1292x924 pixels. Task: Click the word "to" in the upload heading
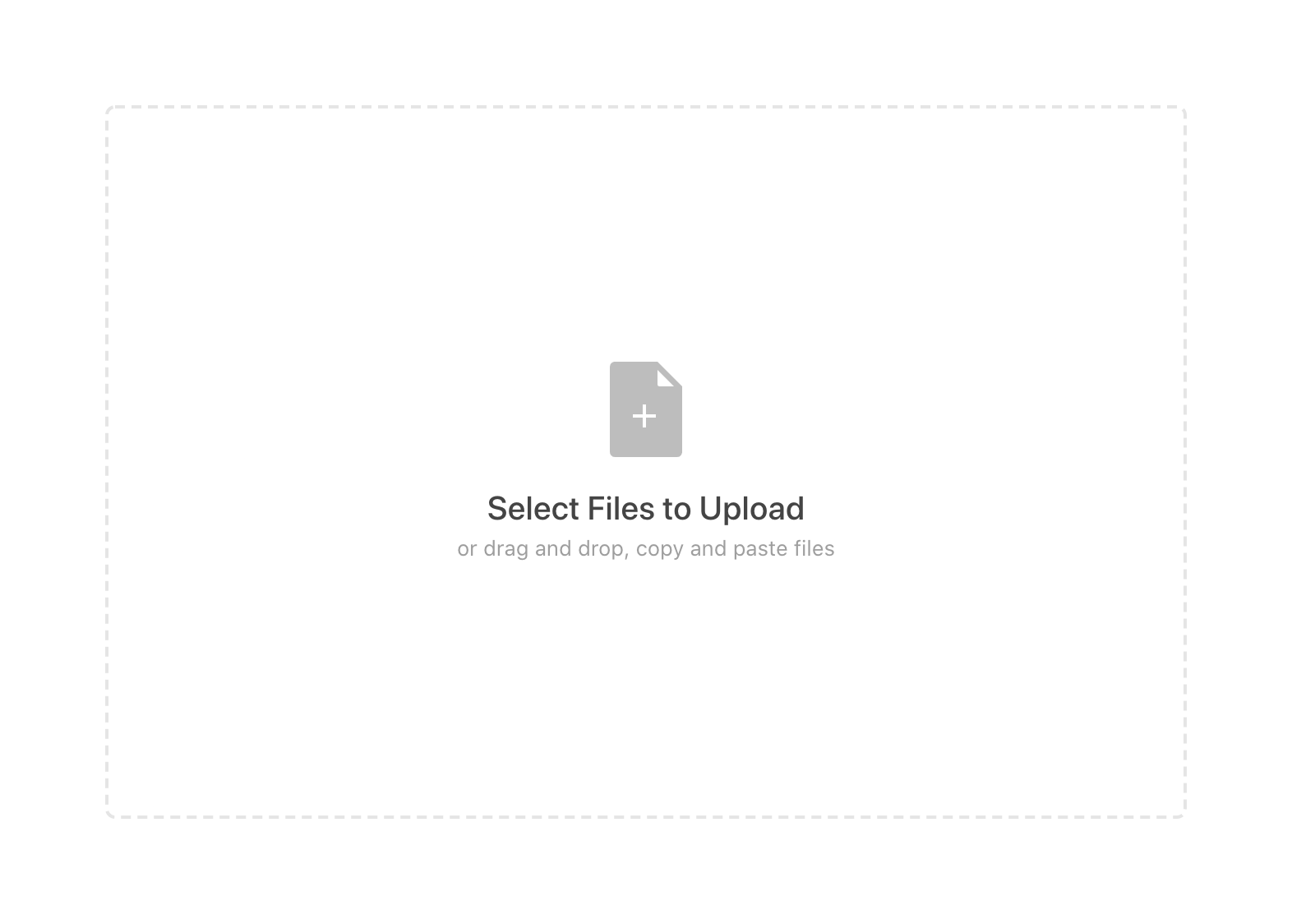pyautogui.click(x=677, y=510)
